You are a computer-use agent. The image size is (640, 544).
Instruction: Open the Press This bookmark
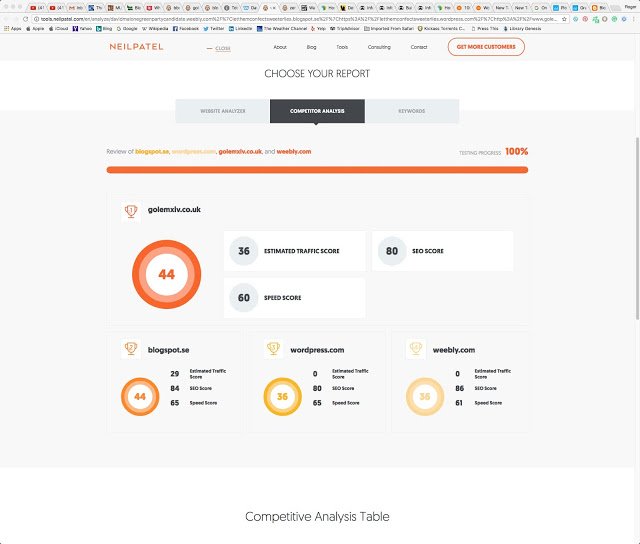point(485,29)
